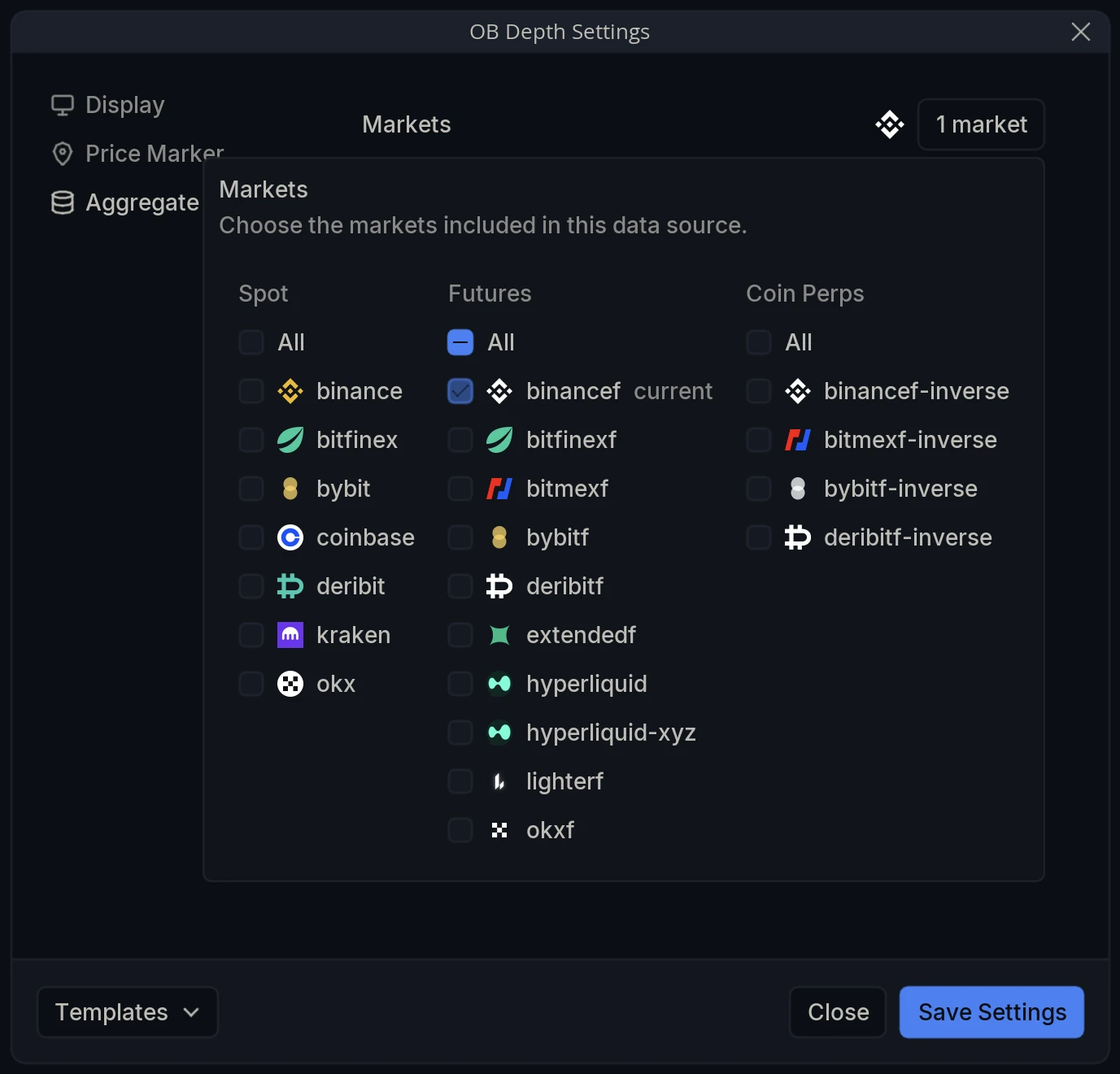Click the bitfinex spot leaf logo

(290, 440)
